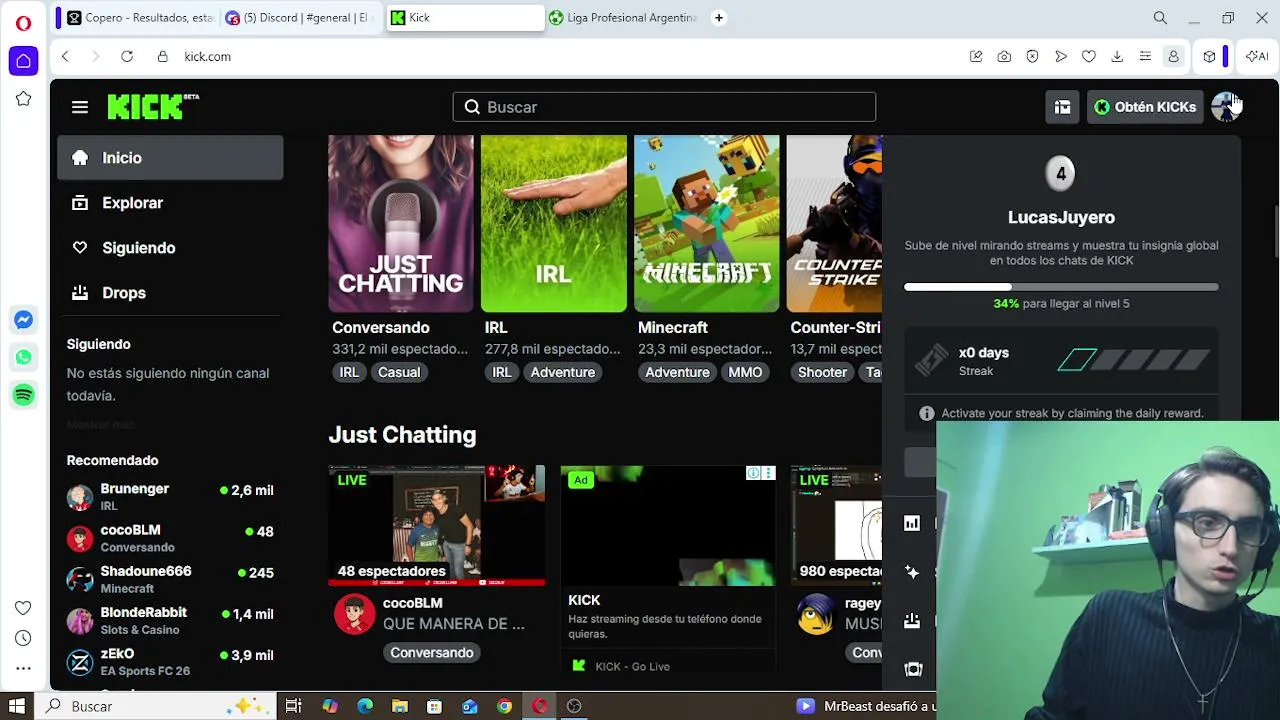Open Task View on the taskbar
The image size is (1280, 720).
click(x=293, y=706)
